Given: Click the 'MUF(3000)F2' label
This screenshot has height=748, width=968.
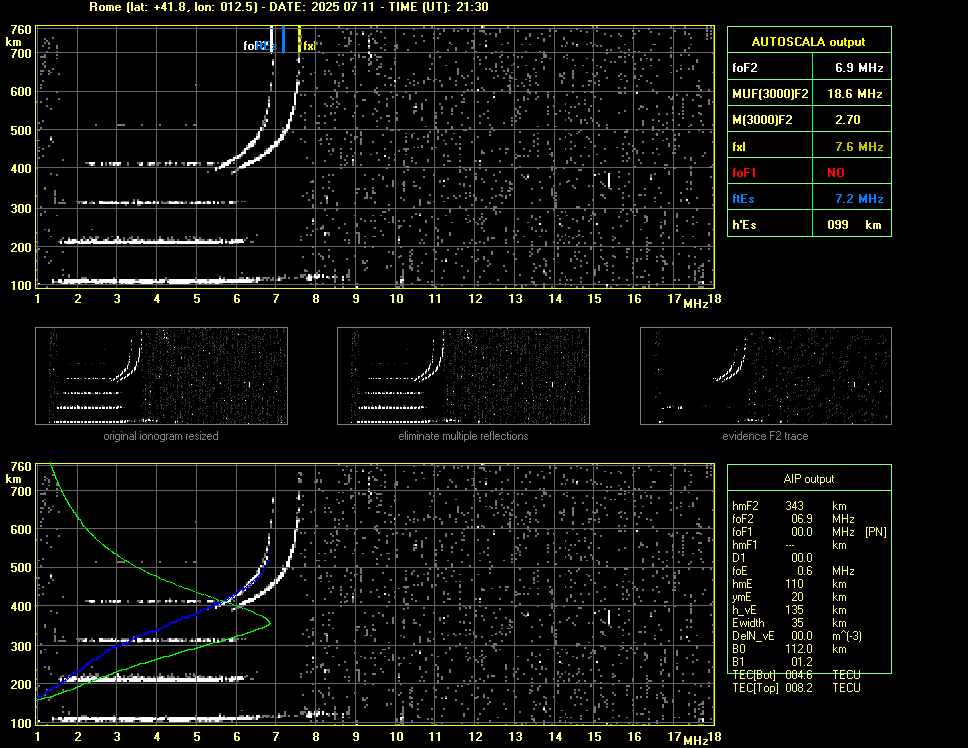Looking at the screenshot, I should pyautogui.click(x=770, y=94).
